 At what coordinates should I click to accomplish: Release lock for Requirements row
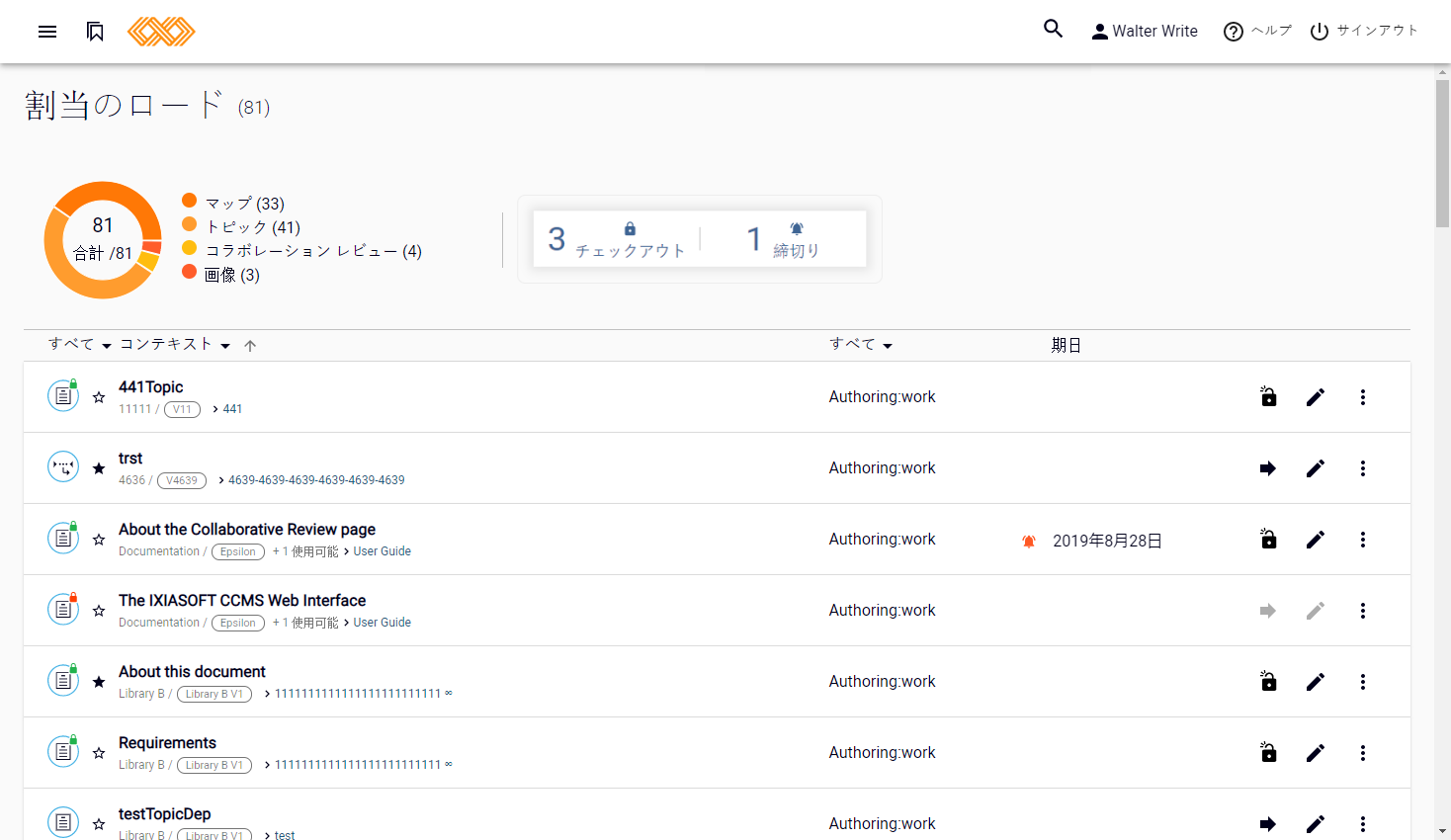click(1268, 752)
